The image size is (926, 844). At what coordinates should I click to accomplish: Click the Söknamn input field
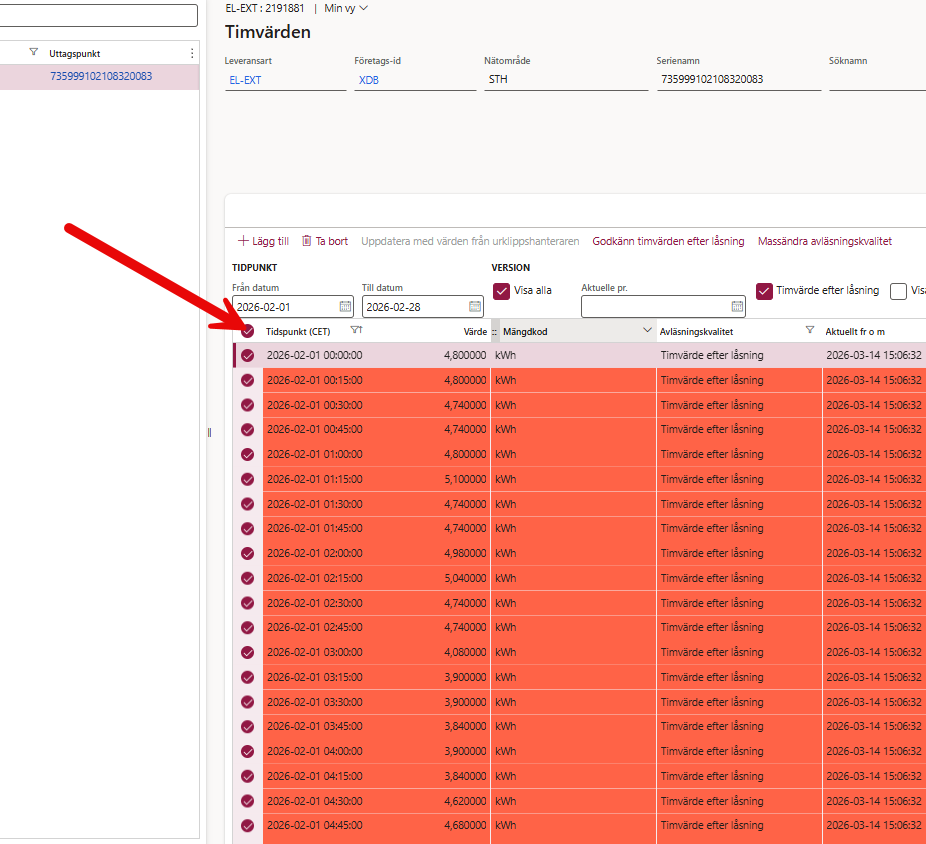876,80
